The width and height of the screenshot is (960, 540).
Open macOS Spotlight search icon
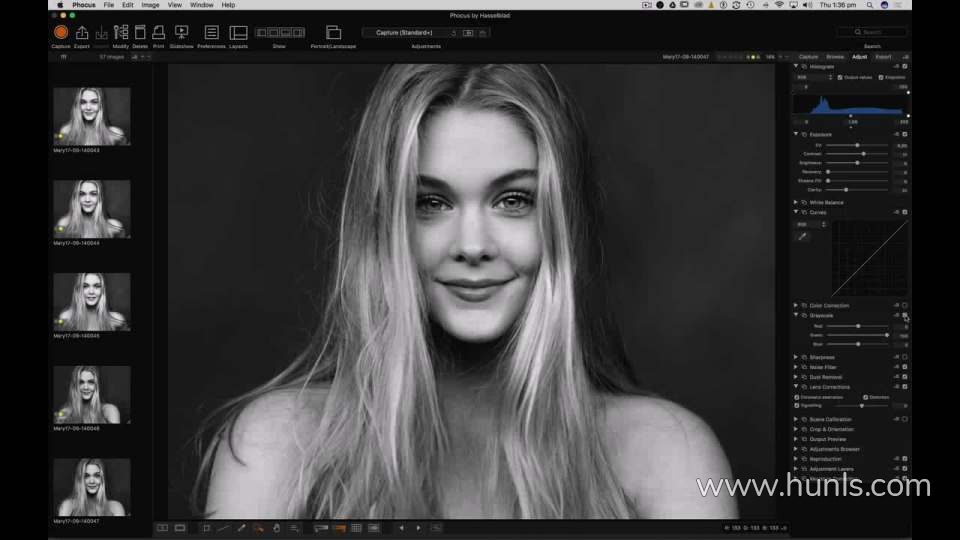click(869, 5)
